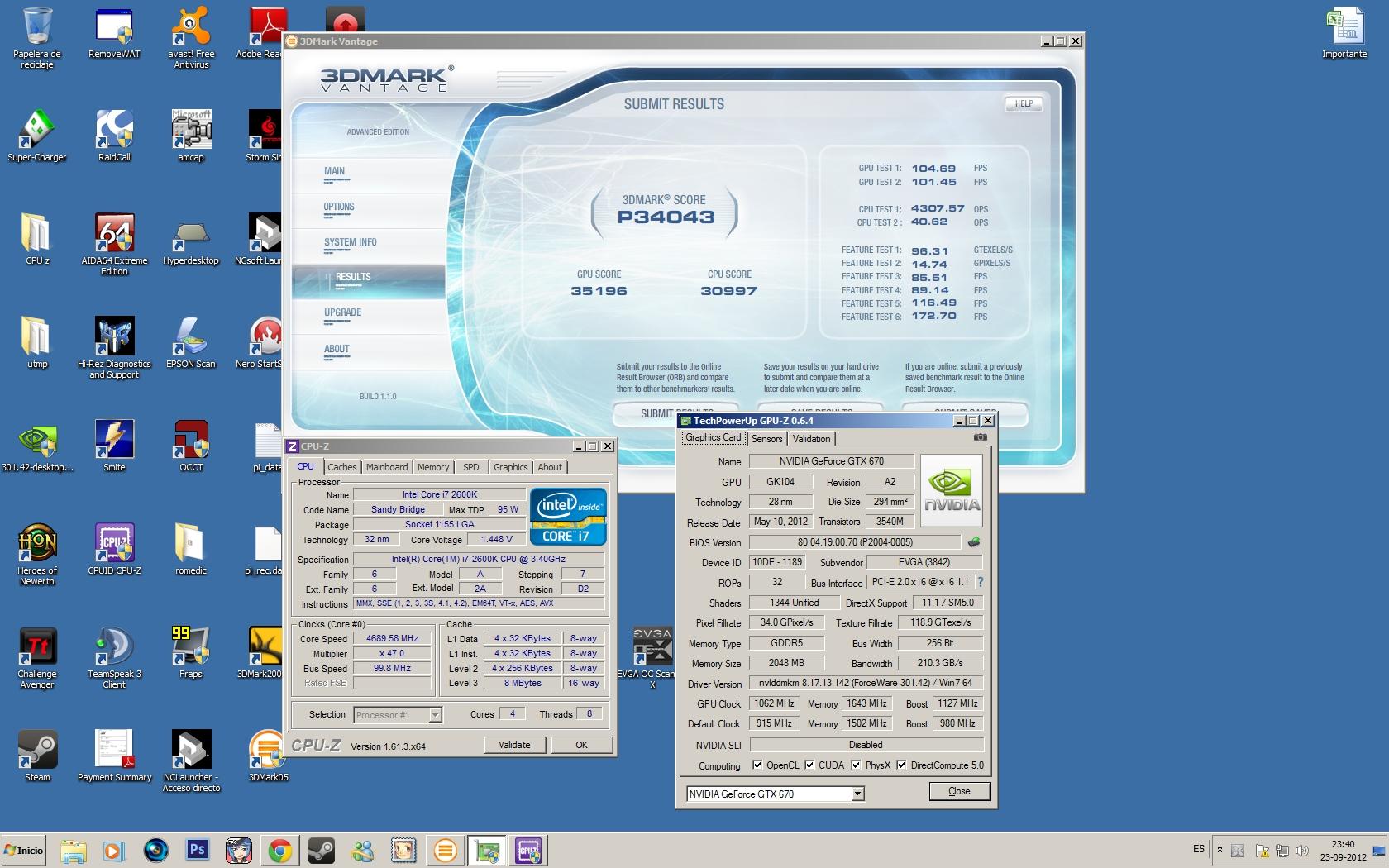Launch CPUID CPU-Z desktop shortcut

click(114, 550)
